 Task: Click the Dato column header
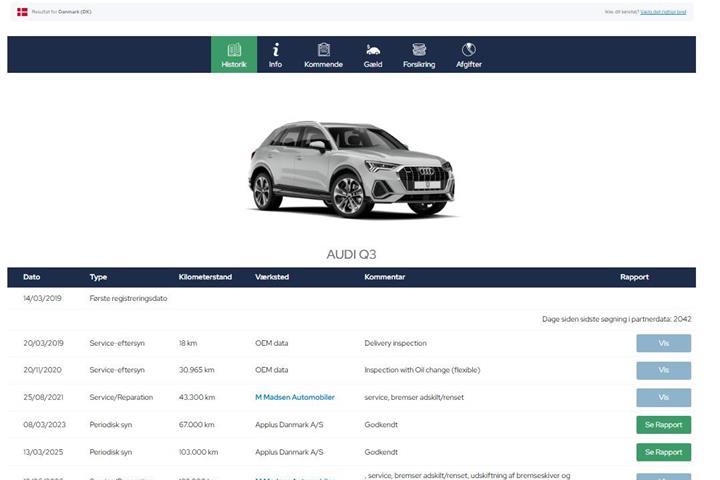pos(32,277)
